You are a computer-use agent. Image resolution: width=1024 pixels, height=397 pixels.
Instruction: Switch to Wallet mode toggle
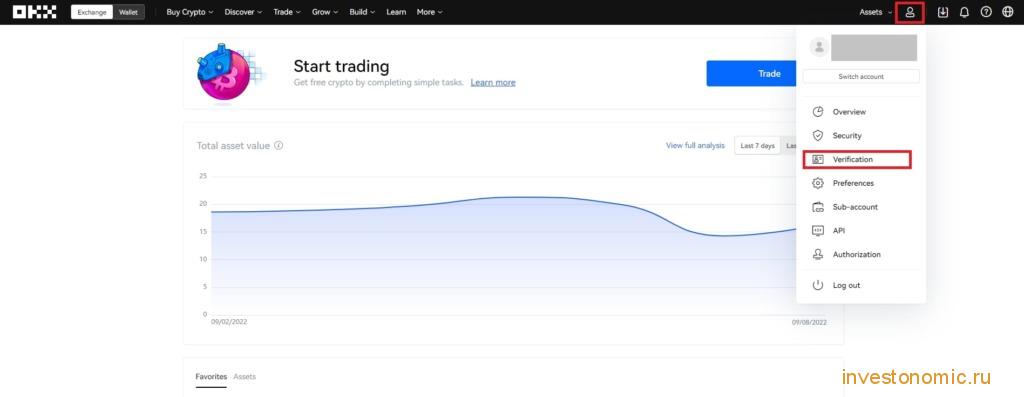[128, 12]
